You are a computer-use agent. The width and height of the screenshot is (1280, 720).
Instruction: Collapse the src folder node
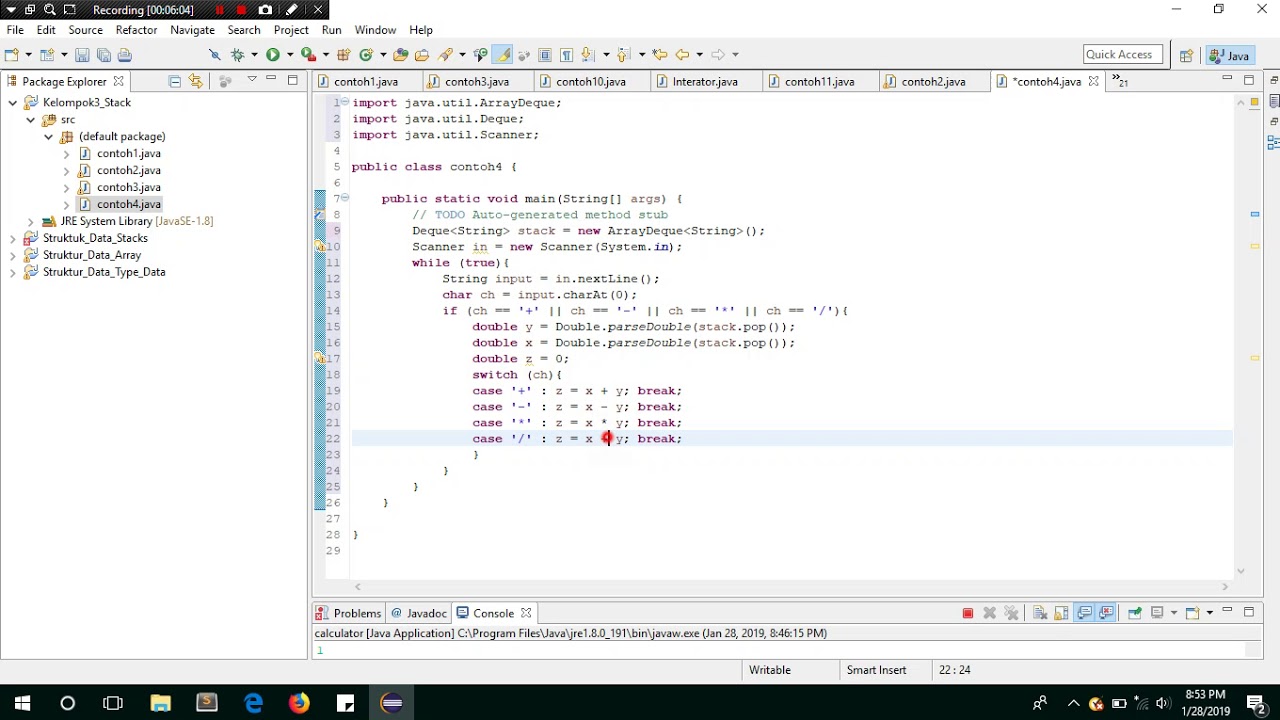[x=30, y=120]
